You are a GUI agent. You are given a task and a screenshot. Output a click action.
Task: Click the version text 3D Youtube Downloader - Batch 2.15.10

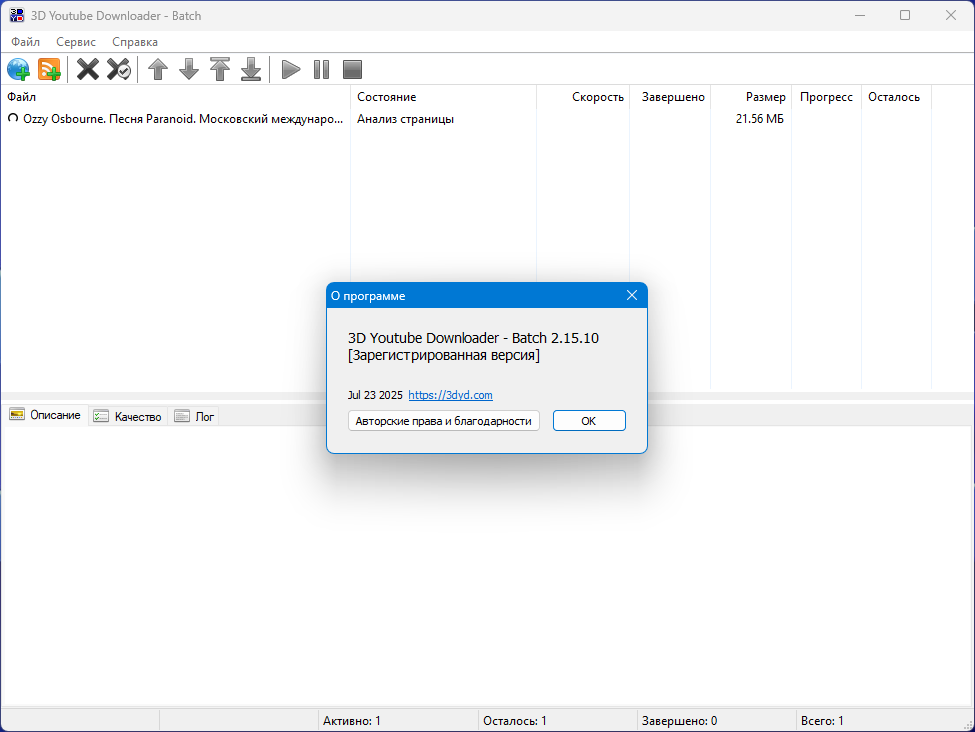(473, 338)
